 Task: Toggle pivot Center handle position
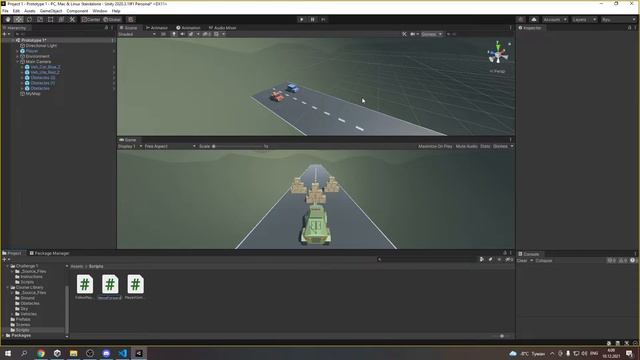91,20
